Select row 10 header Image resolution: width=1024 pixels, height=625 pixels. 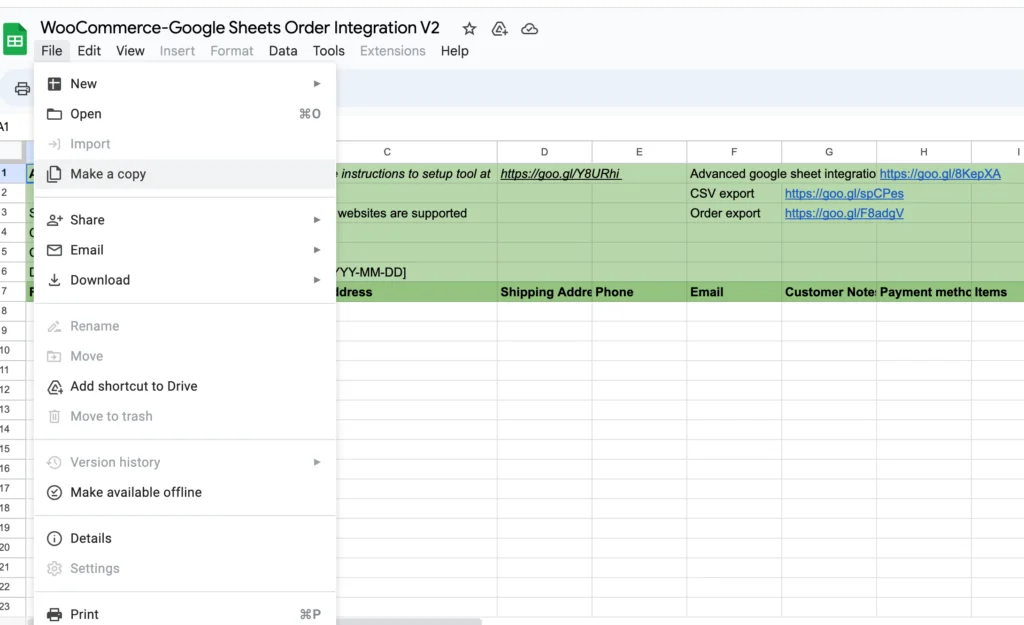click(12, 350)
